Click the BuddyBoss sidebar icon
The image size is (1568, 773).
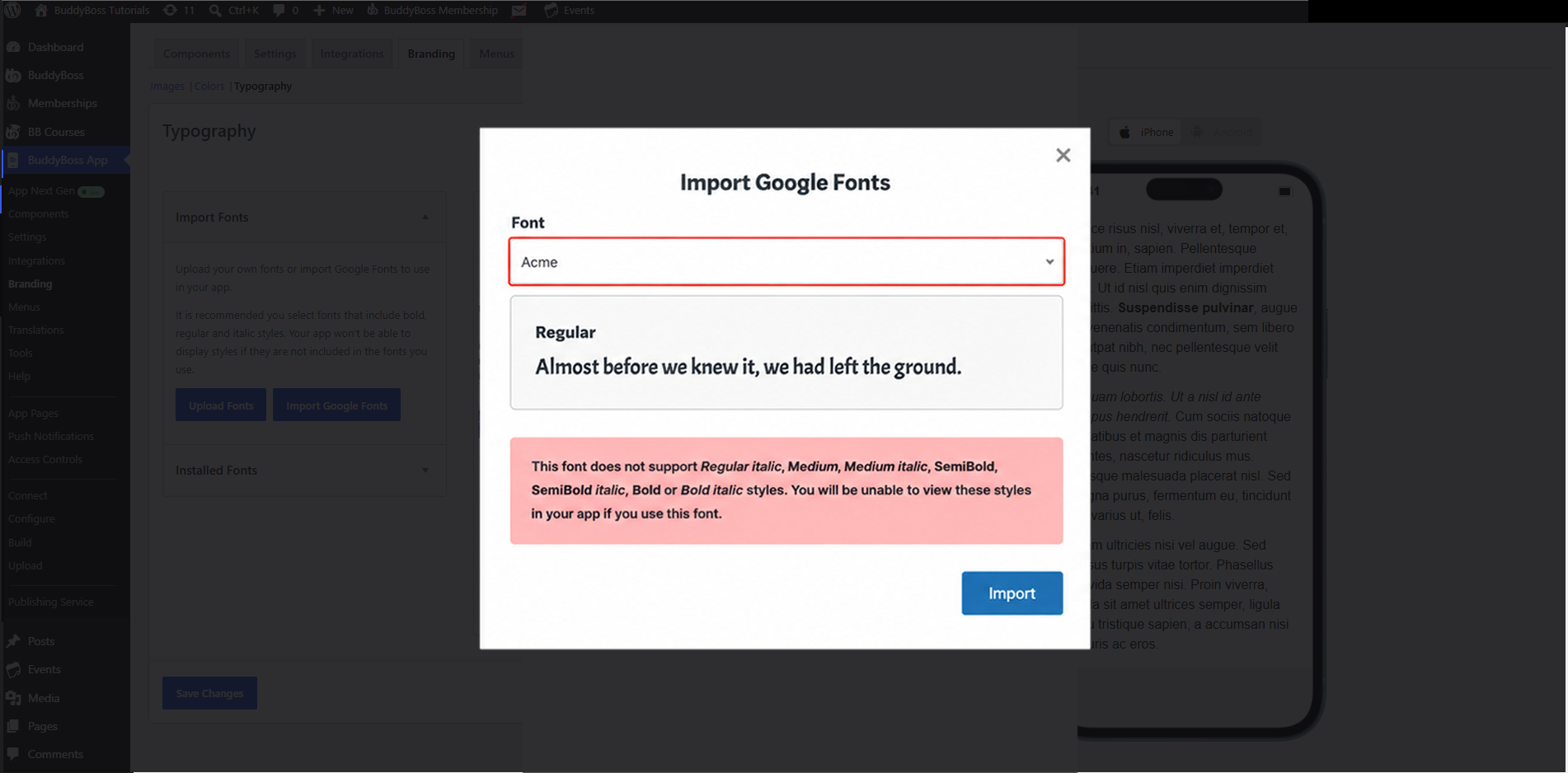13,75
